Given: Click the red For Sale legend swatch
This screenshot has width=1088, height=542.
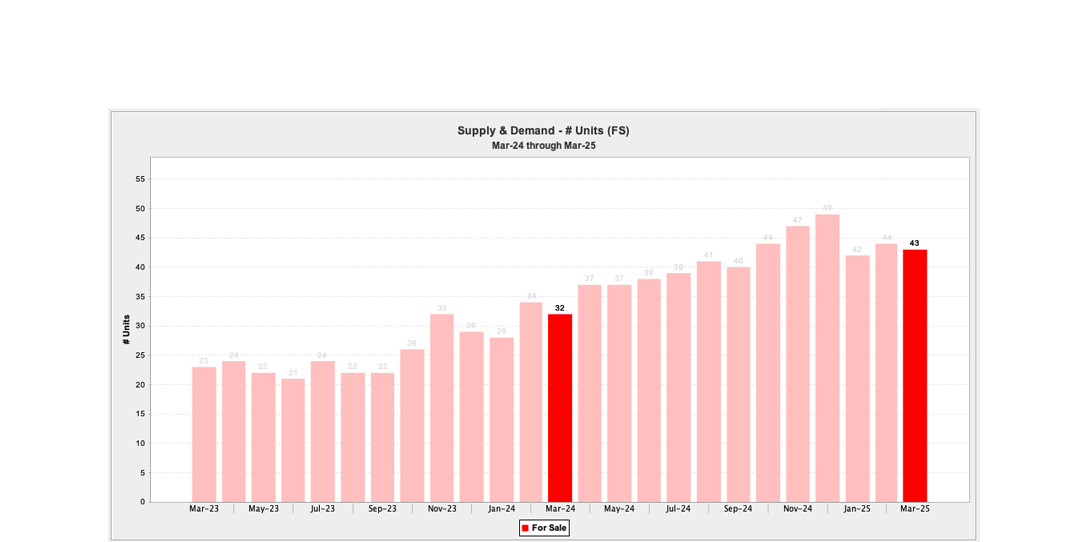Looking at the screenshot, I should click(x=525, y=527).
